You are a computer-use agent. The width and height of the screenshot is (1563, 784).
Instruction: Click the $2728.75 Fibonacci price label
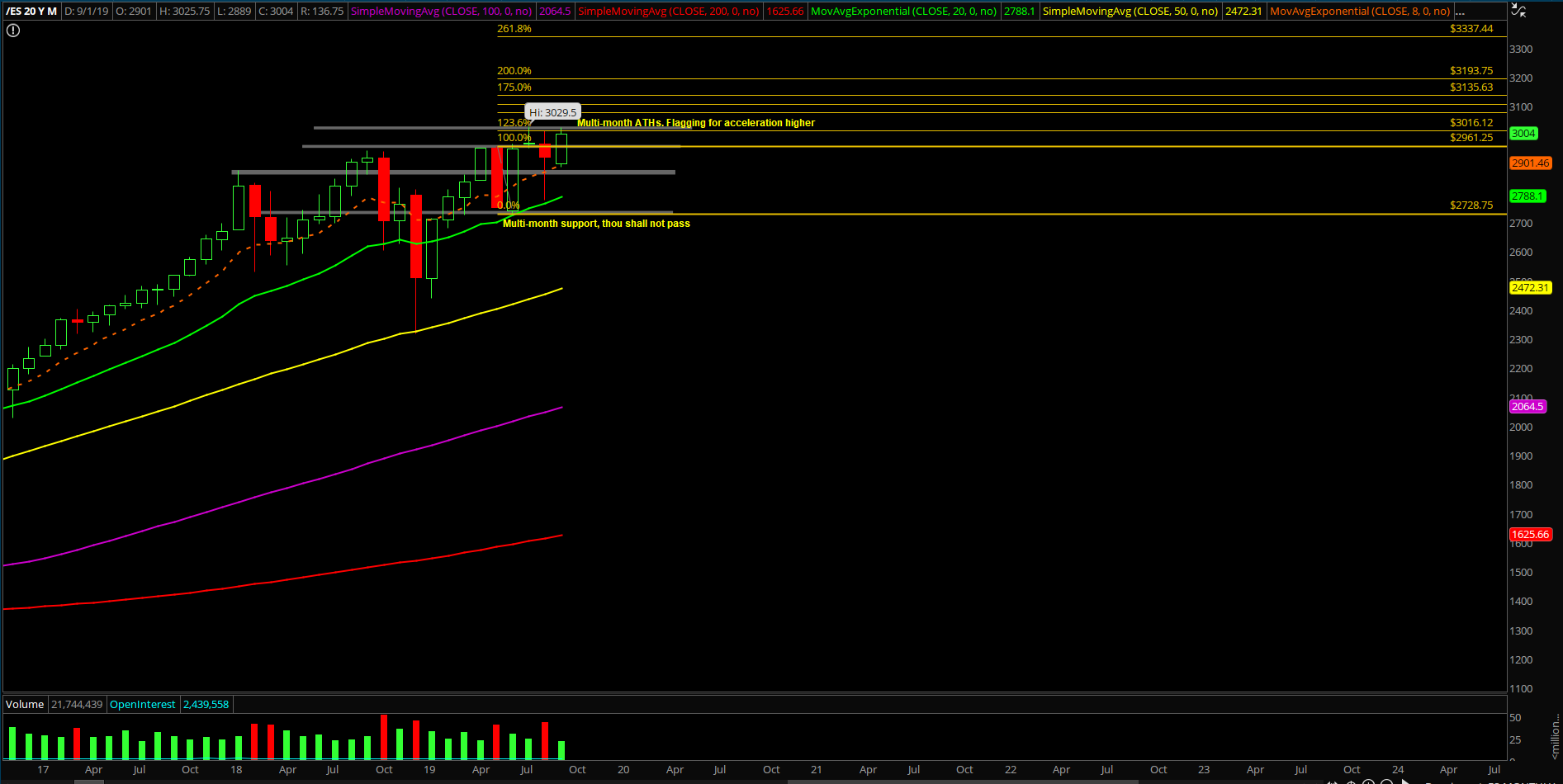[x=1471, y=205]
